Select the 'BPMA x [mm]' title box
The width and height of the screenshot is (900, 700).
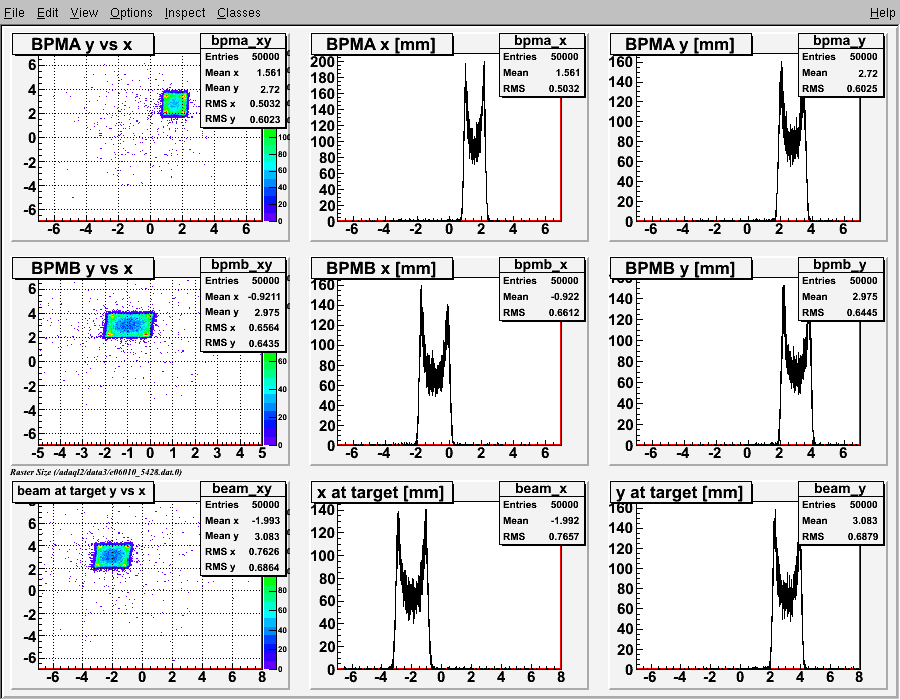382,44
